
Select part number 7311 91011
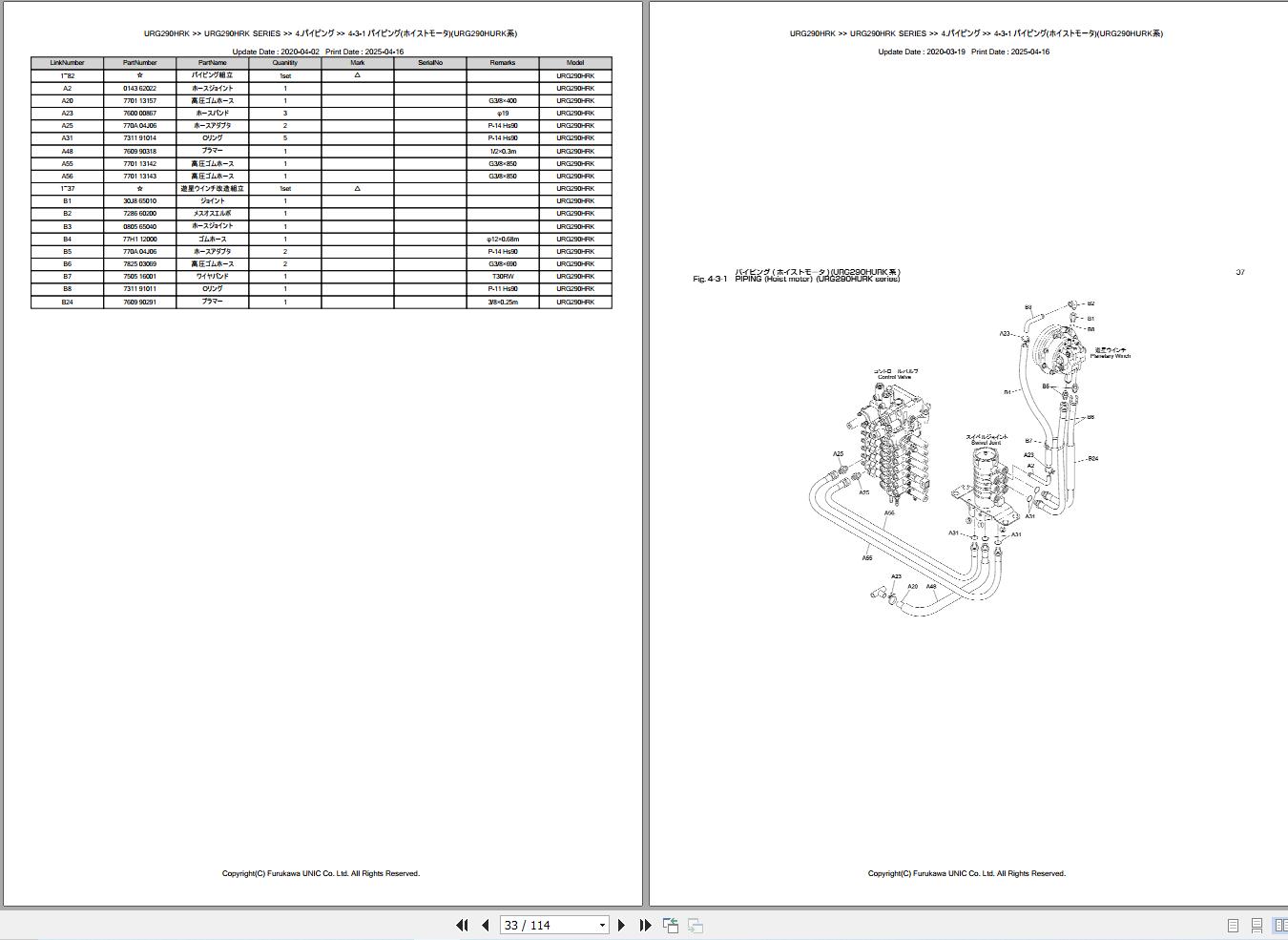pyautogui.click(x=140, y=288)
